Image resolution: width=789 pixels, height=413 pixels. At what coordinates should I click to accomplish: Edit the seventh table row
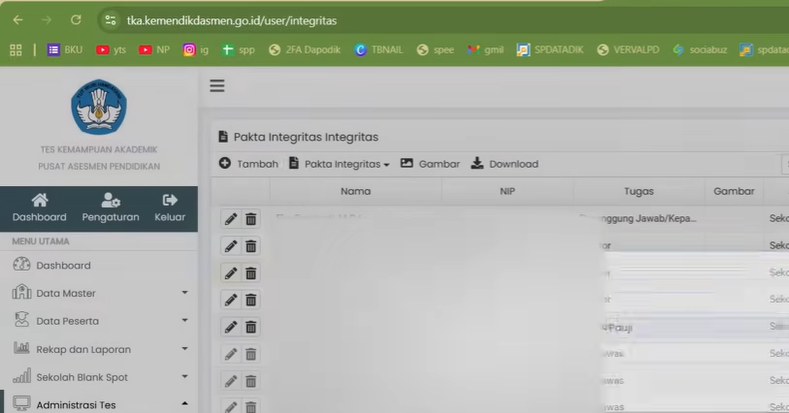click(231, 381)
